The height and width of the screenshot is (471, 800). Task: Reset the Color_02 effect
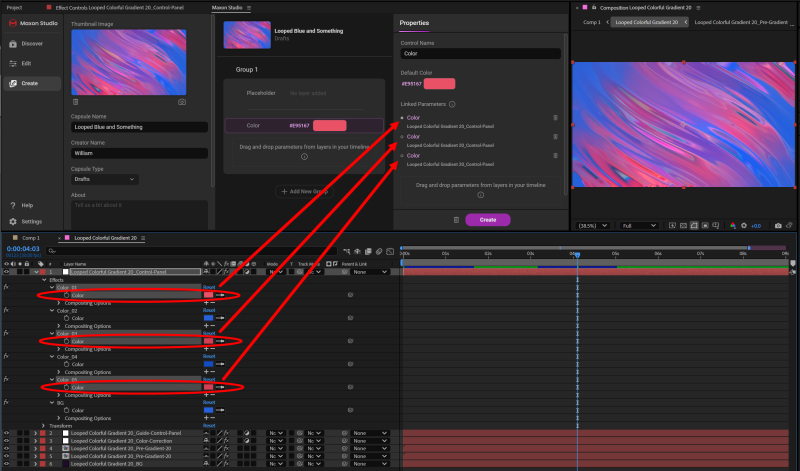209,310
